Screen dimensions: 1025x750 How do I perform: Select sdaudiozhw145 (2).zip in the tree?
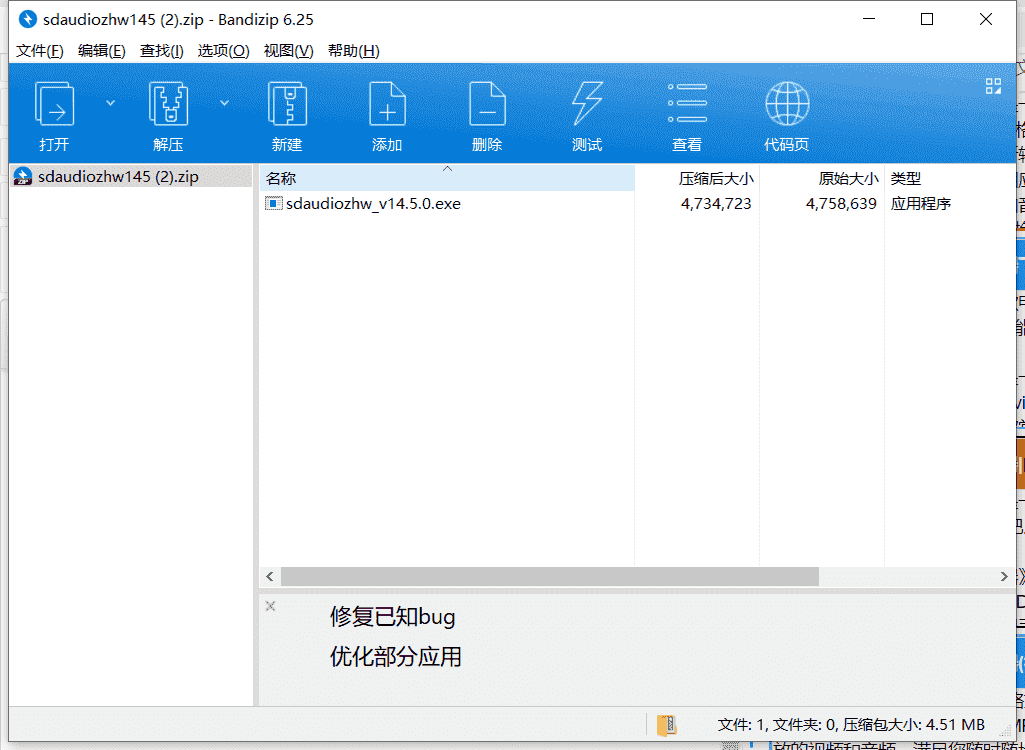(x=118, y=177)
